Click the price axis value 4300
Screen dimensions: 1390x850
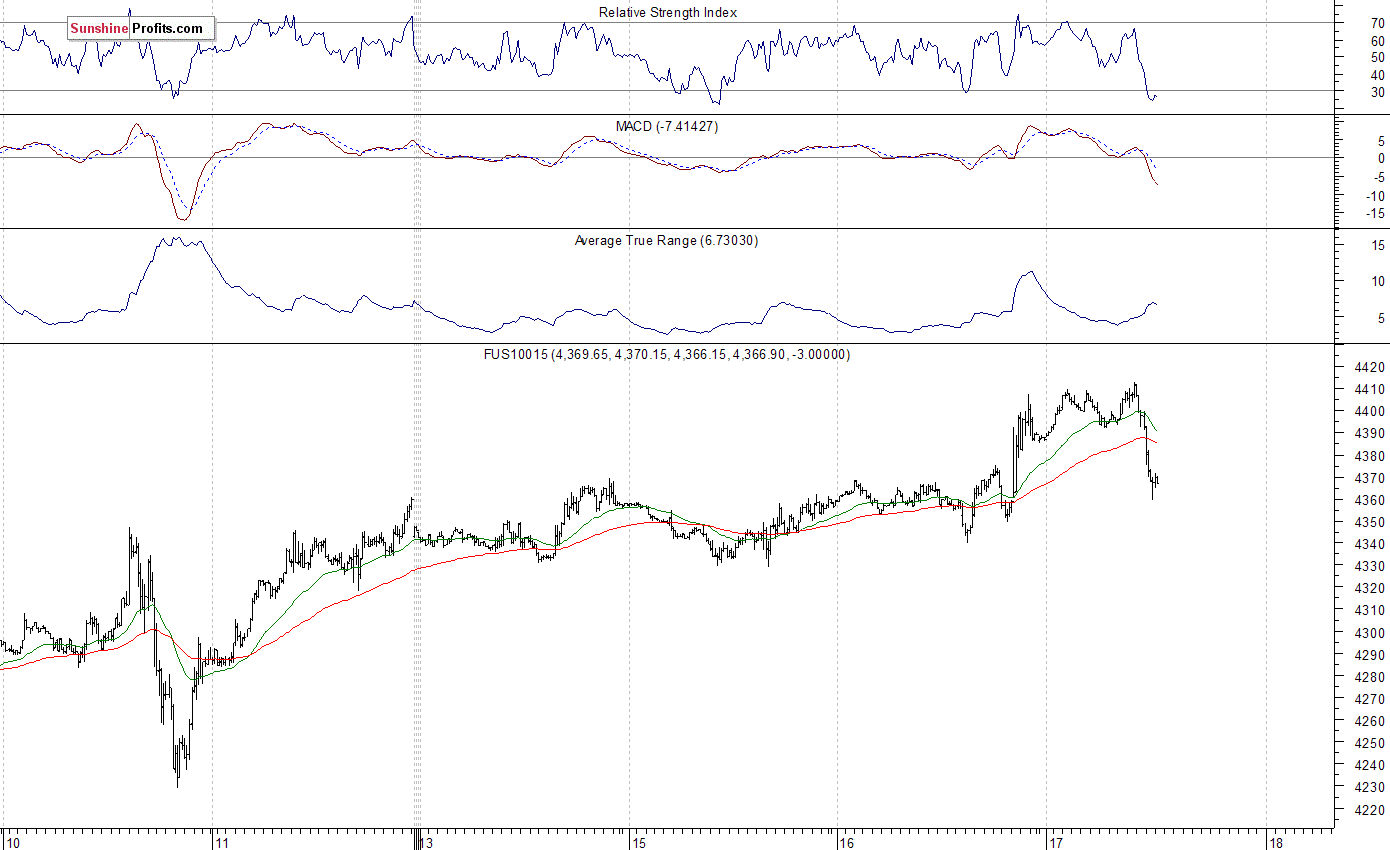click(1369, 633)
